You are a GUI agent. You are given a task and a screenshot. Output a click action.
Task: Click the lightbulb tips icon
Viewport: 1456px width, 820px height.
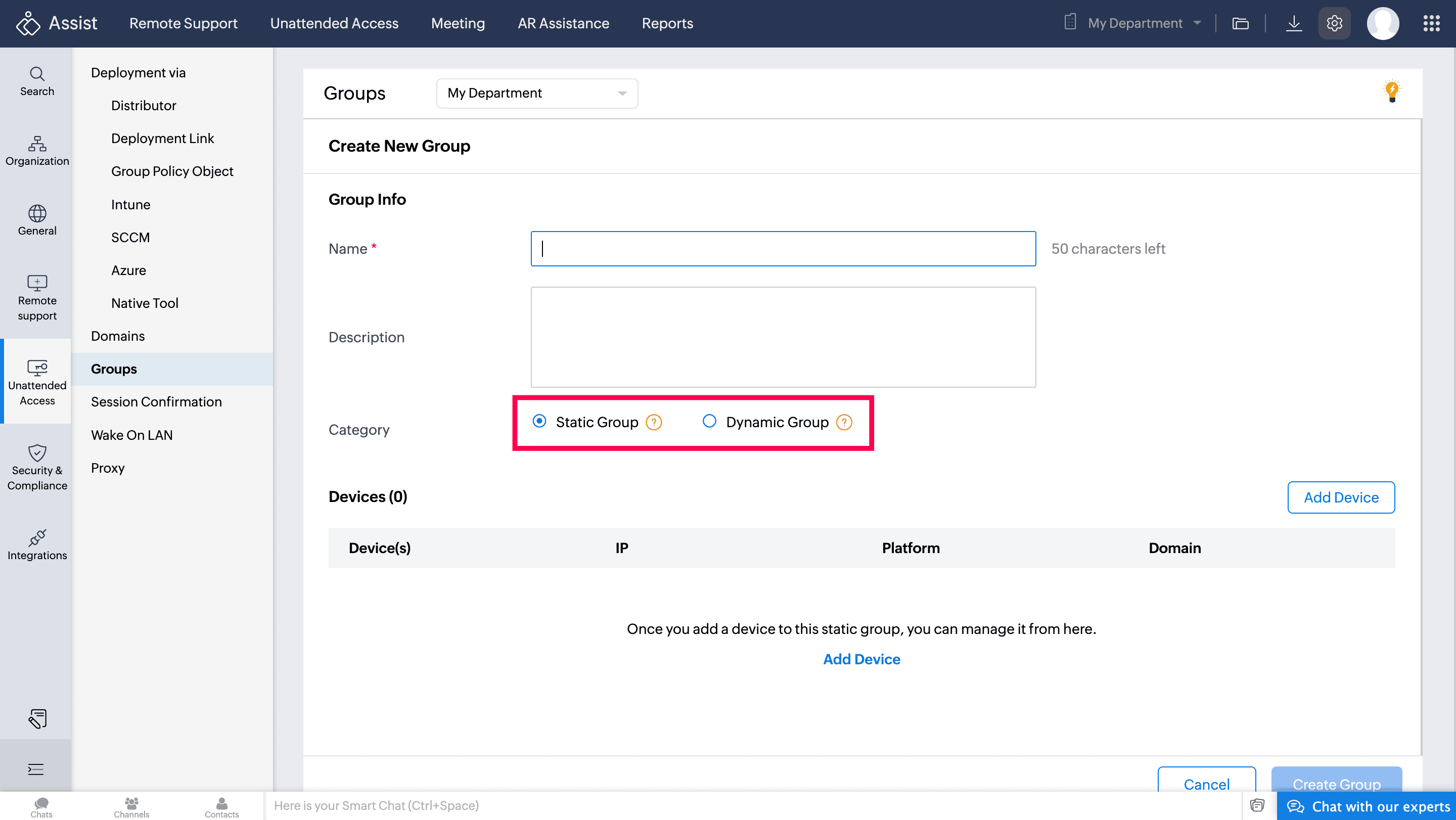point(1392,91)
